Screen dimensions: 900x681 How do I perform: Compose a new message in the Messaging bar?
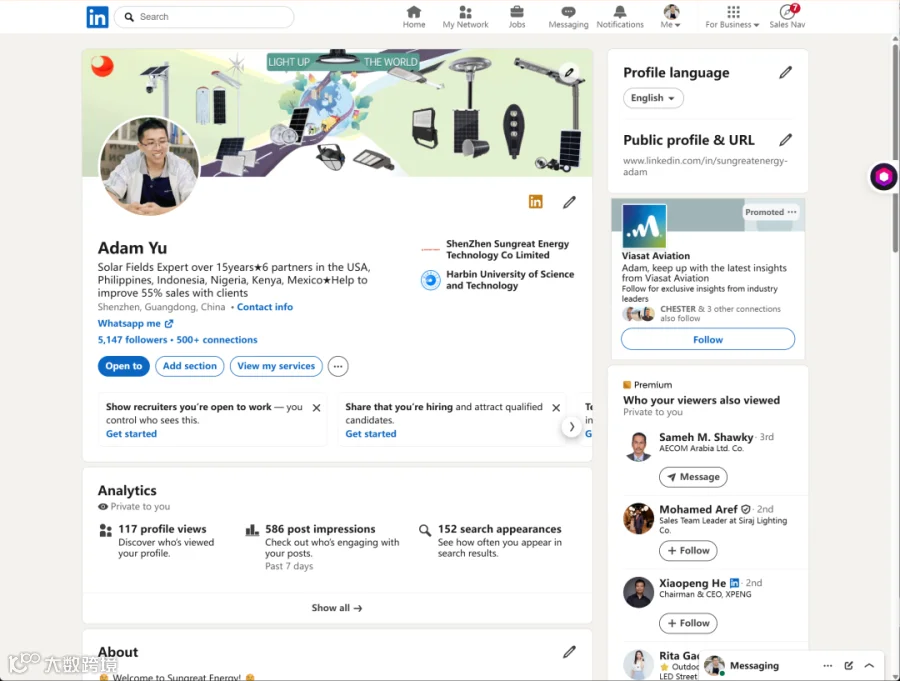(x=848, y=665)
